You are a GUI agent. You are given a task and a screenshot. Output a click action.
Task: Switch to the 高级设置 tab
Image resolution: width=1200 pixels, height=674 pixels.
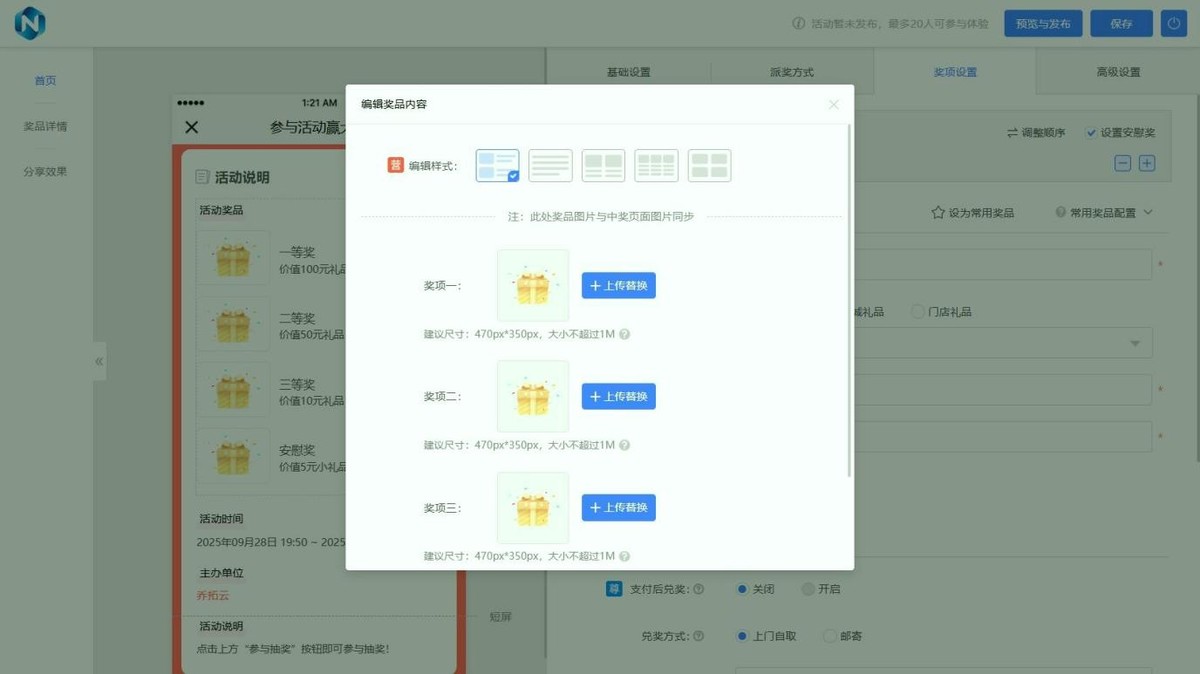point(1118,71)
